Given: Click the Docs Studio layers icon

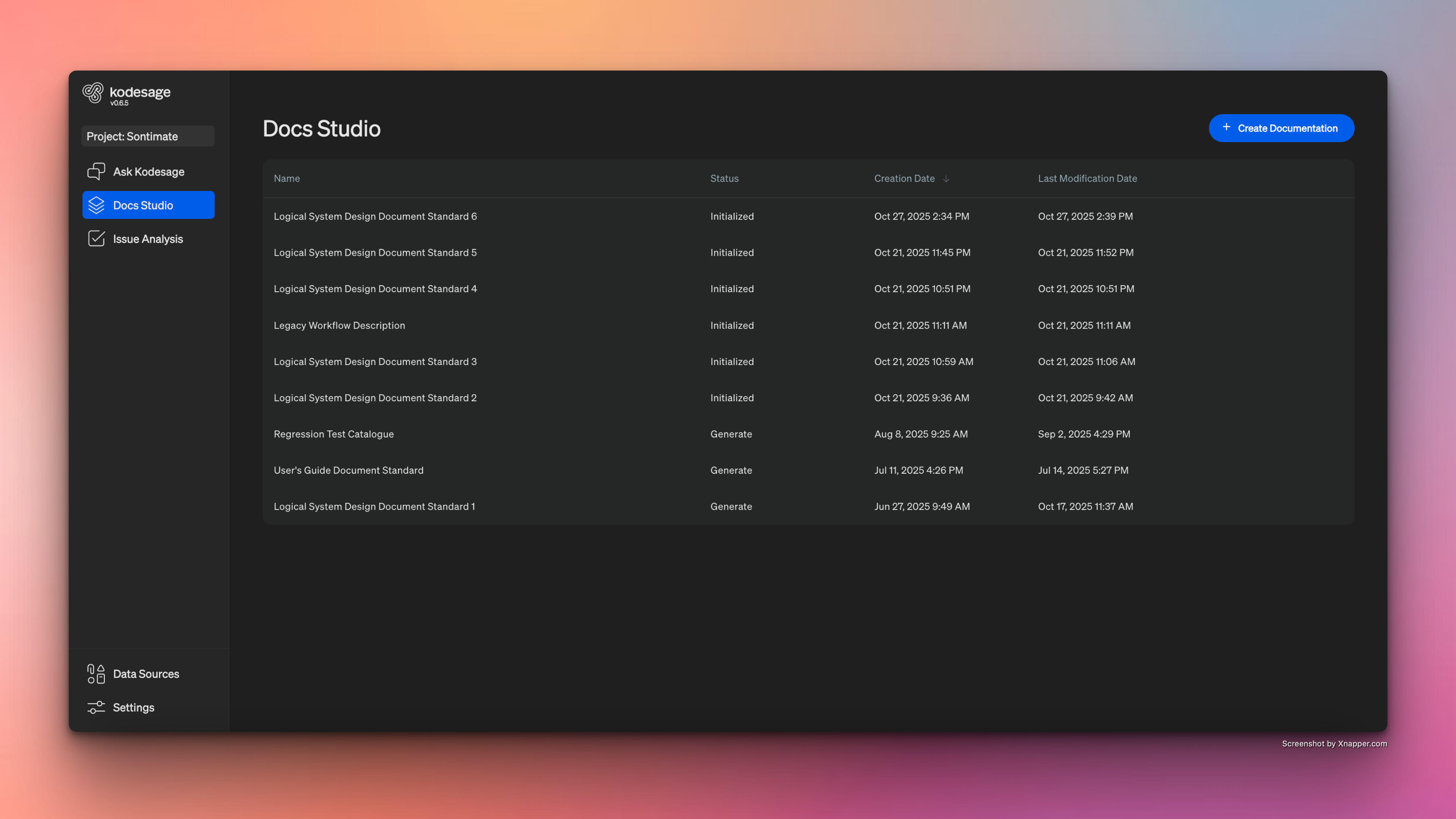Looking at the screenshot, I should (96, 205).
